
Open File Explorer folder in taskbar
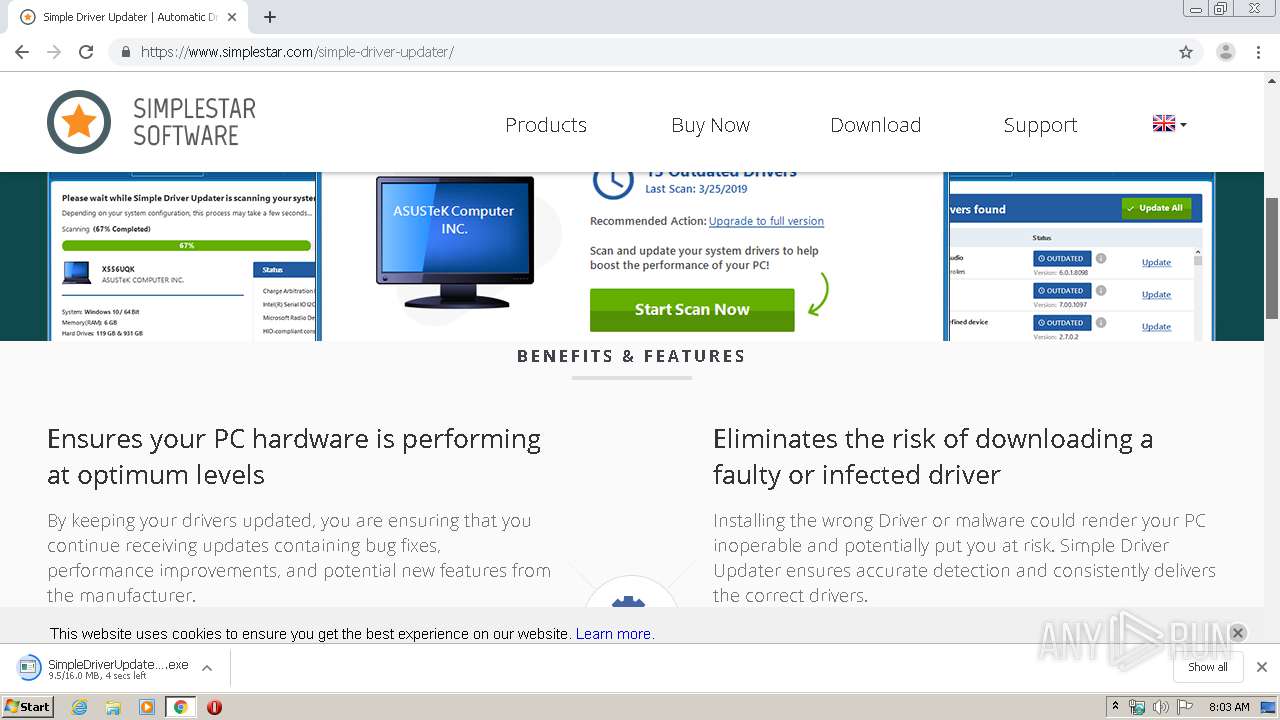113,707
